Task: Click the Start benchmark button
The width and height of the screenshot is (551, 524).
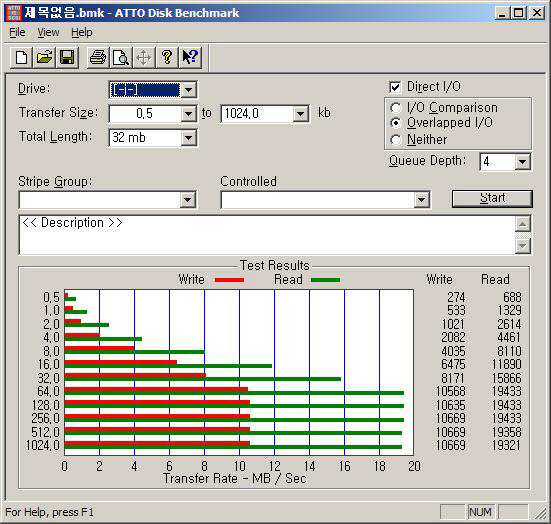Action: pyautogui.click(x=492, y=199)
